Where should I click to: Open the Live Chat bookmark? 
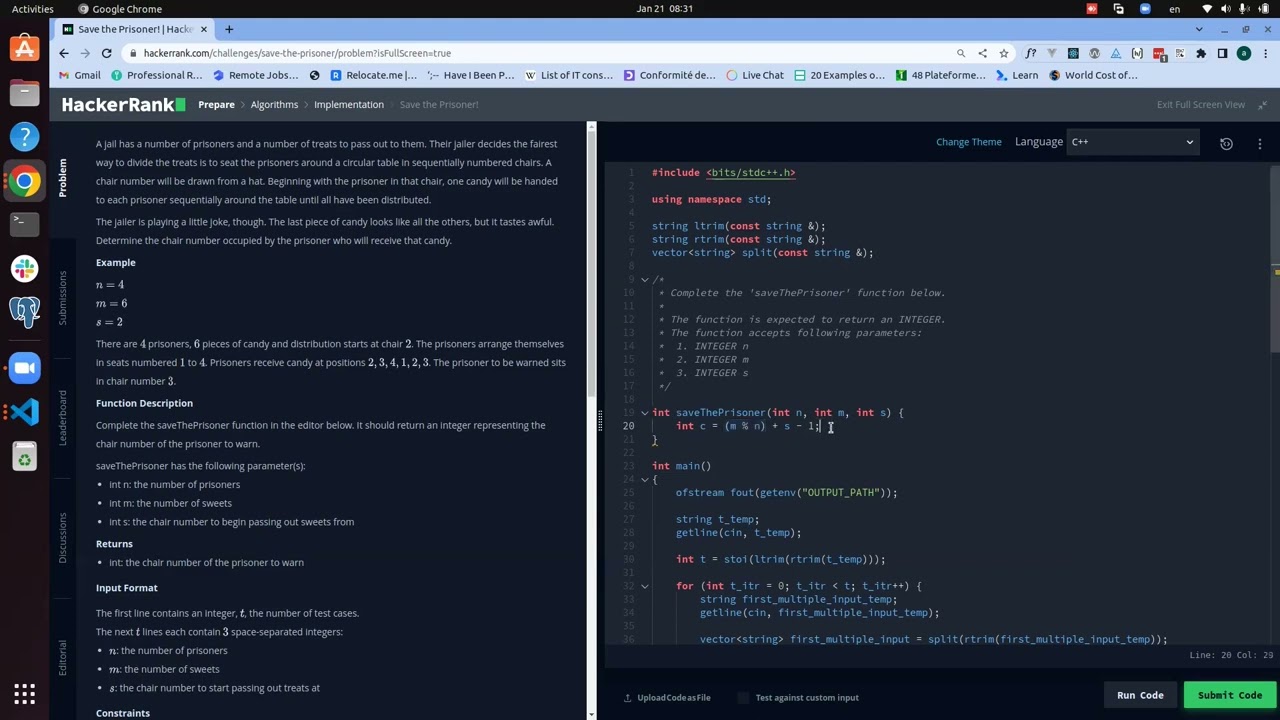click(x=755, y=75)
